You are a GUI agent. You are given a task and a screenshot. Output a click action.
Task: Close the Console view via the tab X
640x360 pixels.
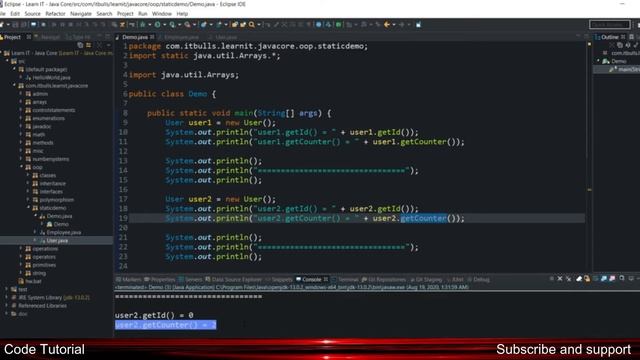[x=326, y=280]
